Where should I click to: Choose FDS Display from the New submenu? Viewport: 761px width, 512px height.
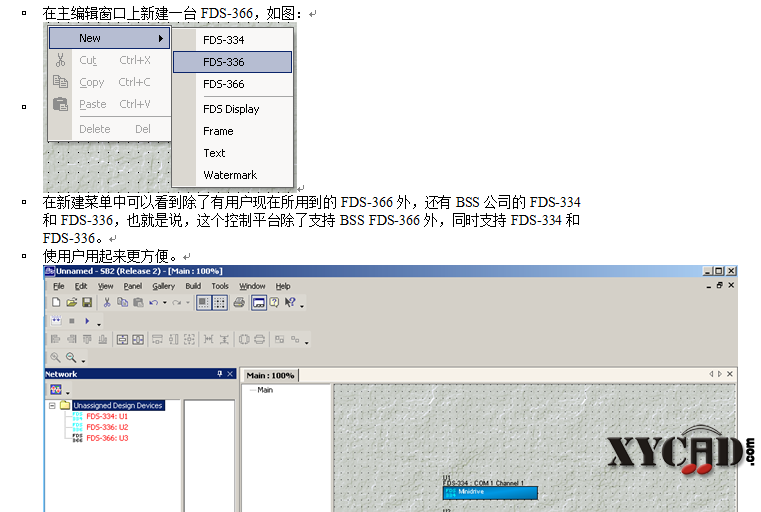232,109
